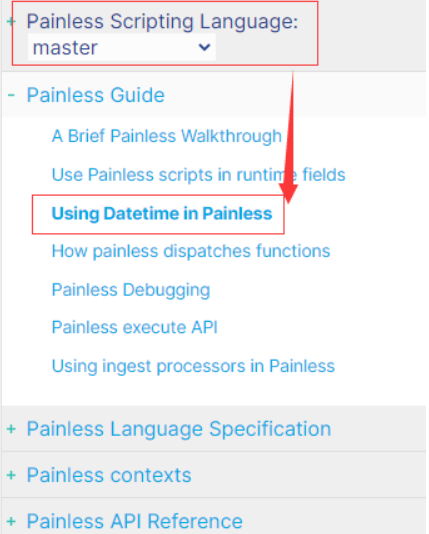The height and width of the screenshot is (534, 429).
Task: Expand Painless contexts using its plus icon
Action: click(x=11, y=475)
